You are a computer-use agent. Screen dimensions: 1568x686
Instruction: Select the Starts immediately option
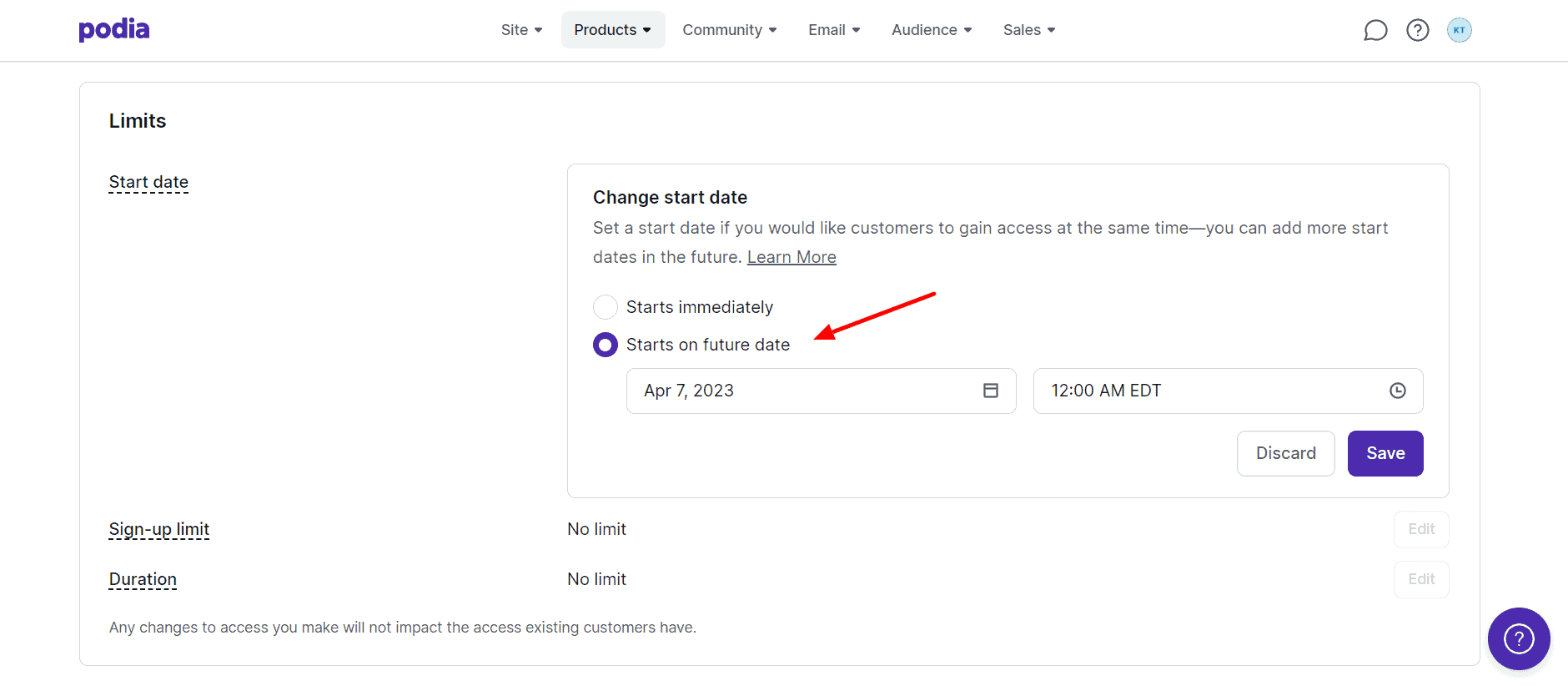606,307
